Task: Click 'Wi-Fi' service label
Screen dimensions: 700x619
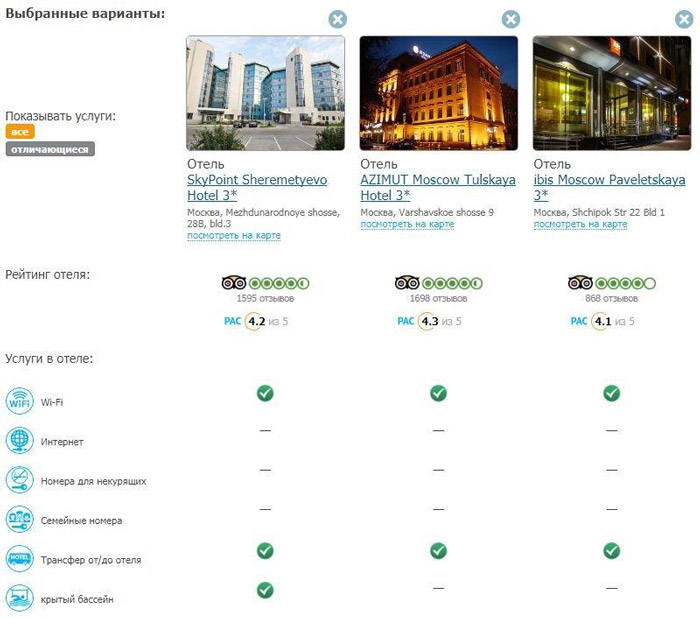Action: coord(52,402)
